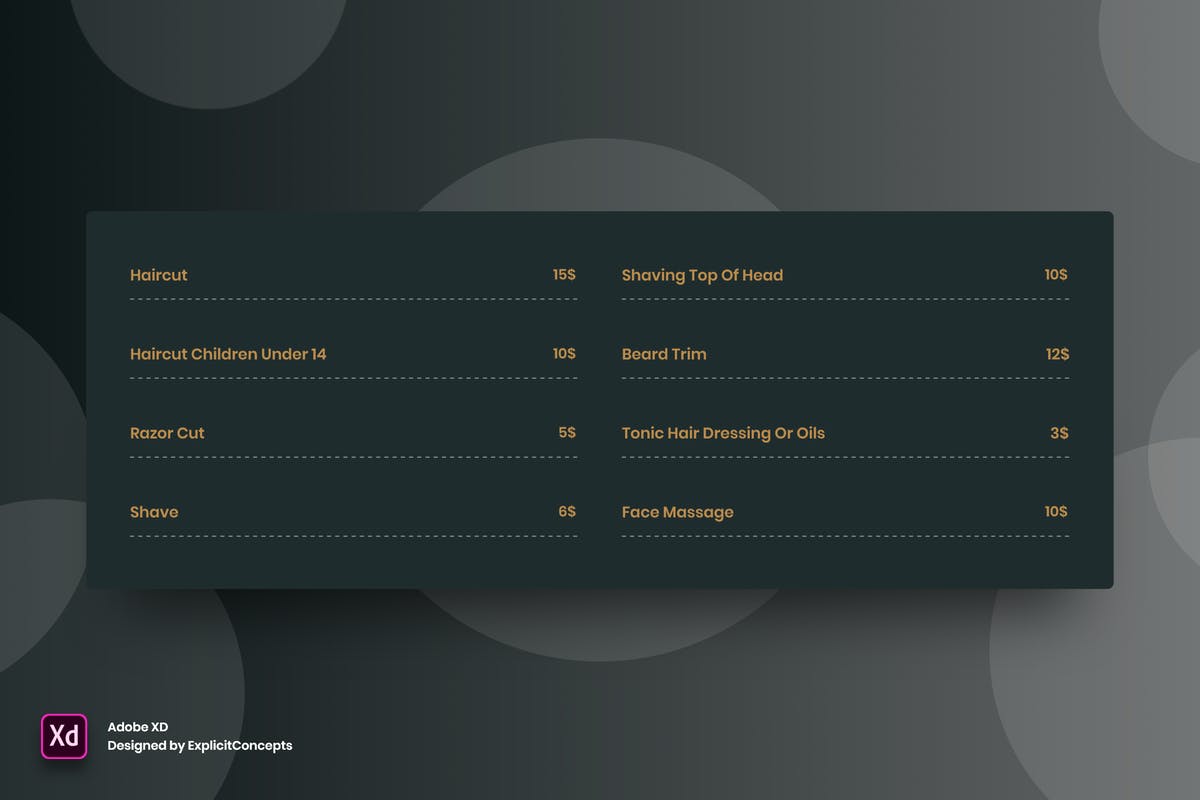
Task: Click the 6$ price beside Shave
Action: point(567,511)
